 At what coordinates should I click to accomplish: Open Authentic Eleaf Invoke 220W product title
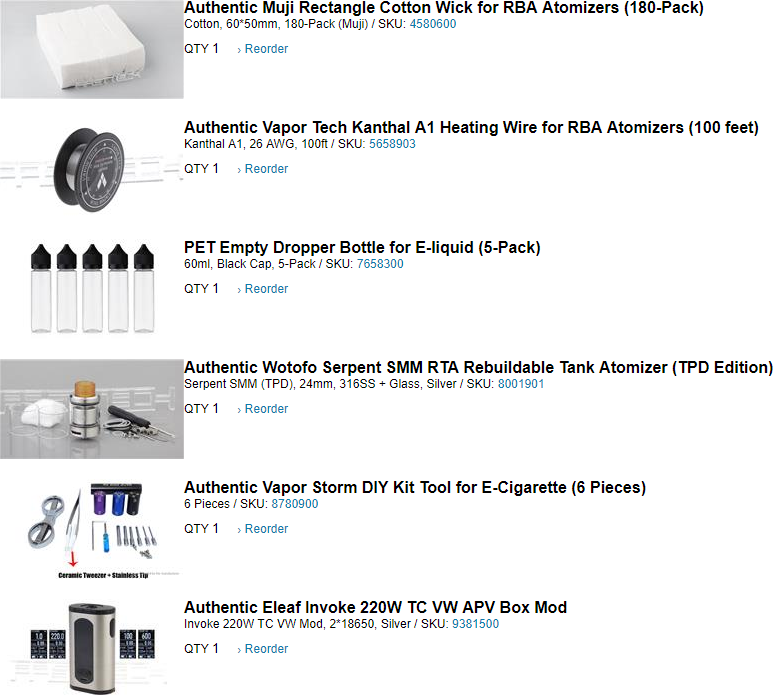(376, 607)
